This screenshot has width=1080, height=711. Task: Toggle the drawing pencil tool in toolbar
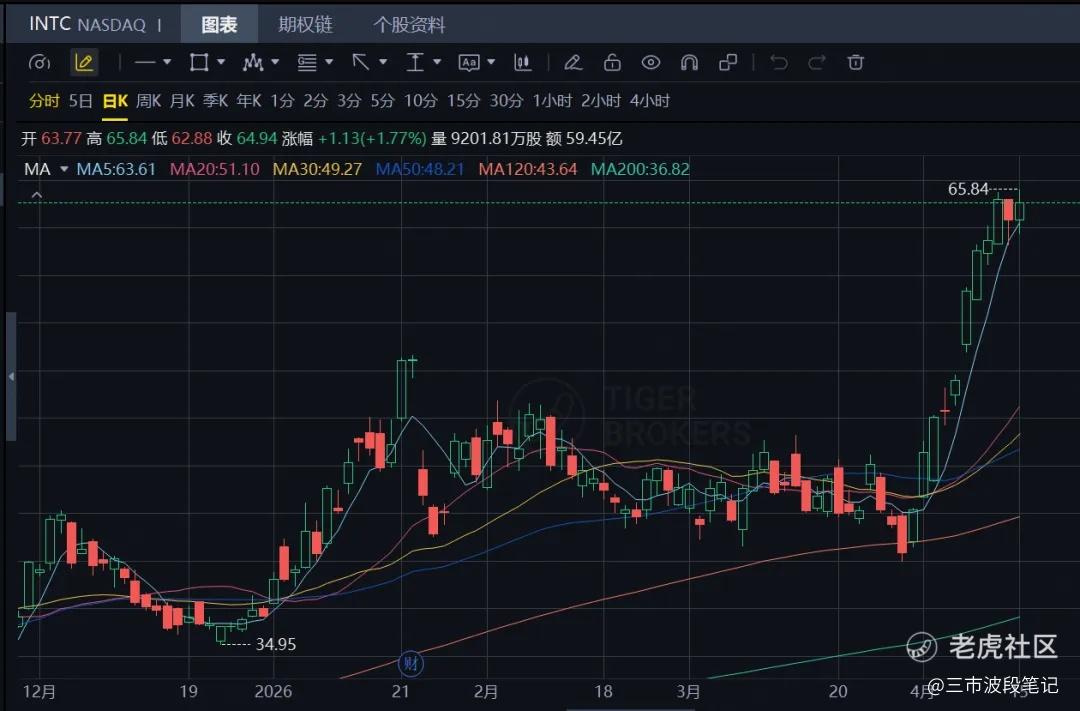(x=84, y=63)
